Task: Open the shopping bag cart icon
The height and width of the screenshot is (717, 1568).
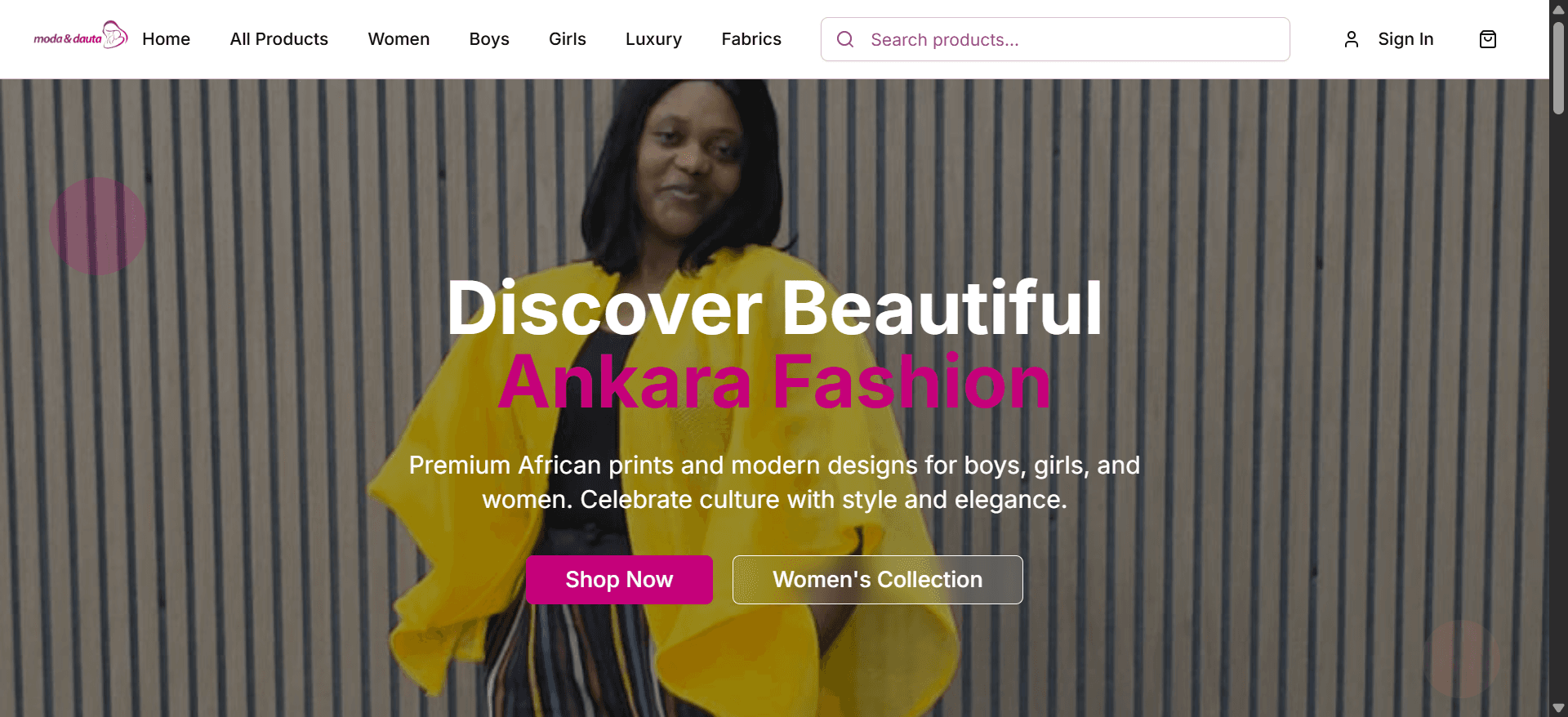Action: 1488,39
